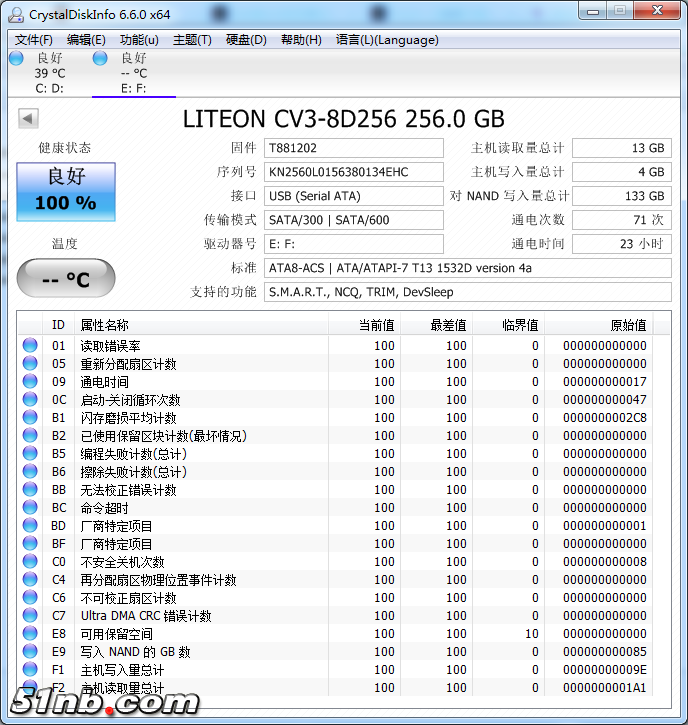Open the 主题(T) menu
Viewport: 688px width, 725px height.
(192, 40)
